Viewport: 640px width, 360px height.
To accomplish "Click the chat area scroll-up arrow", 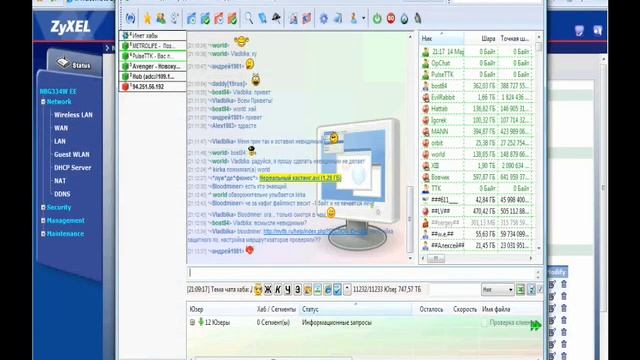I will click(410, 37).
